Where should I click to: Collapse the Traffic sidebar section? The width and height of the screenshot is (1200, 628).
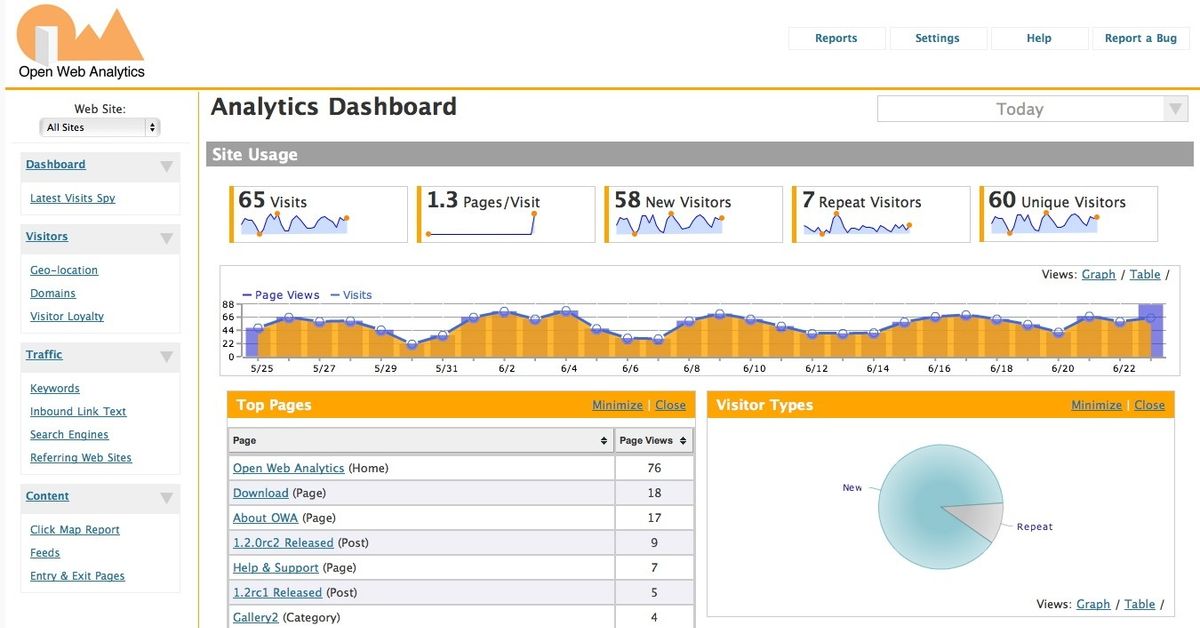166,356
